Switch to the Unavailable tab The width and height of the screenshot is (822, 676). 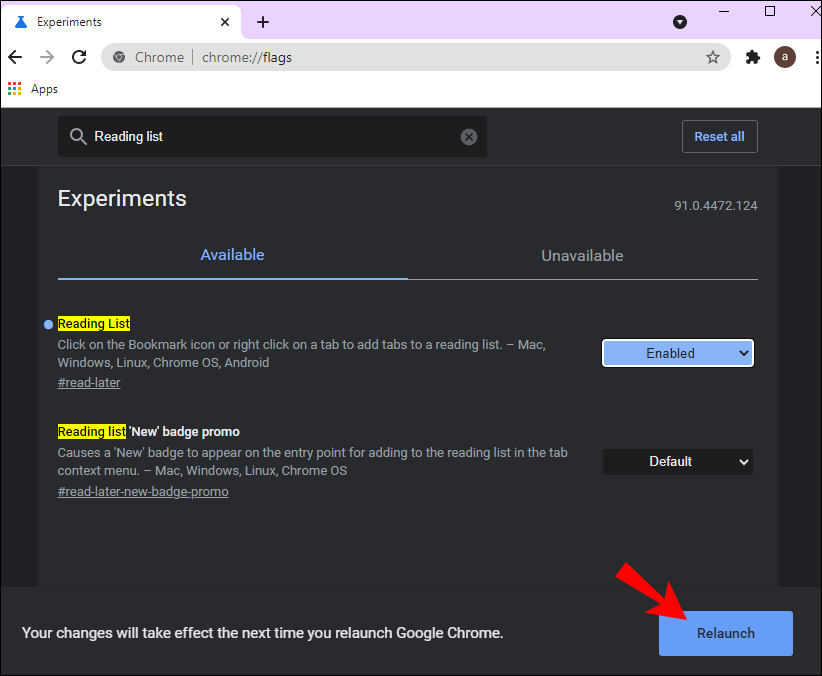pyautogui.click(x=582, y=255)
